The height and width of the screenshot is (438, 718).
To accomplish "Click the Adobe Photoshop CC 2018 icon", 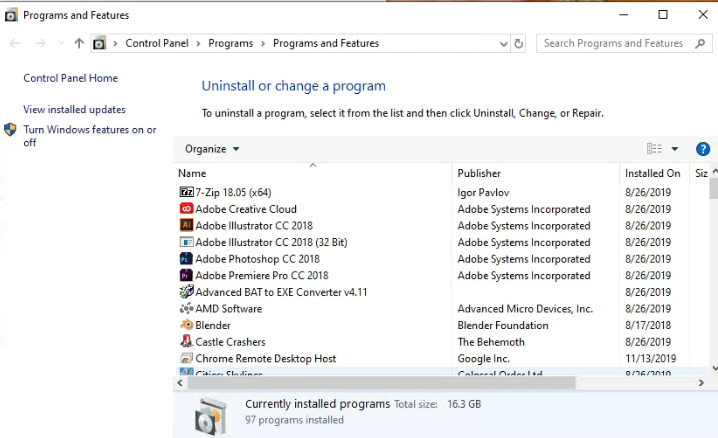I will (x=186, y=259).
